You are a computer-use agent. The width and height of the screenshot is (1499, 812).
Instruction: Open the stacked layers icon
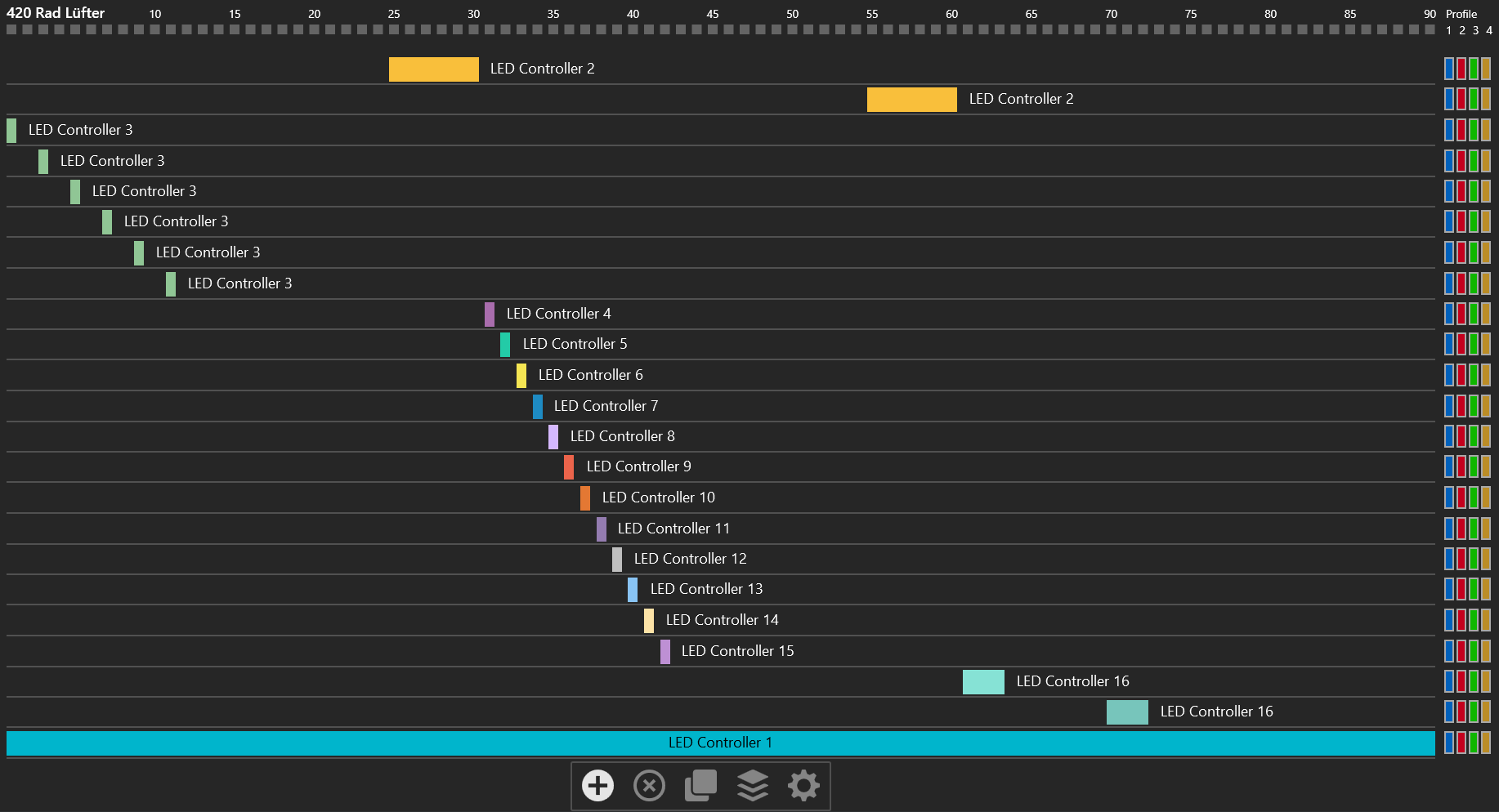[x=753, y=786]
